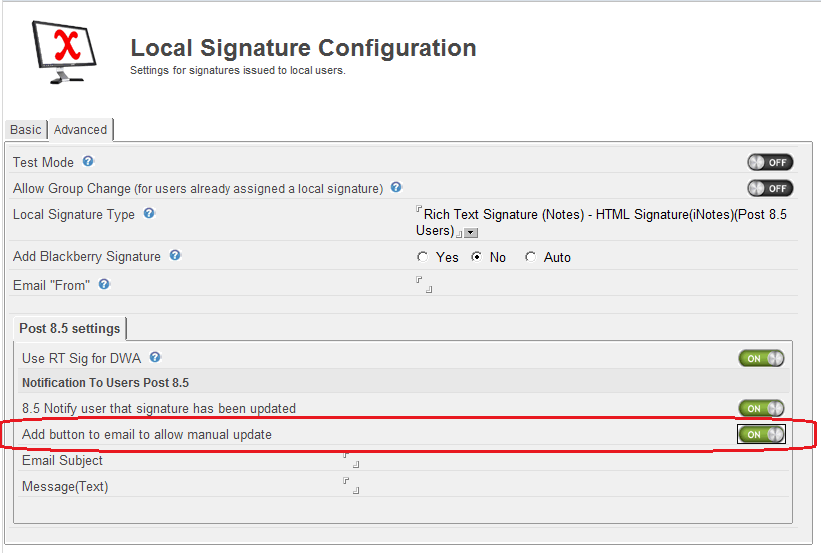Choose Auto for Blackberry Signature
This screenshot has width=821, height=553.
pyautogui.click(x=530, y=257)
